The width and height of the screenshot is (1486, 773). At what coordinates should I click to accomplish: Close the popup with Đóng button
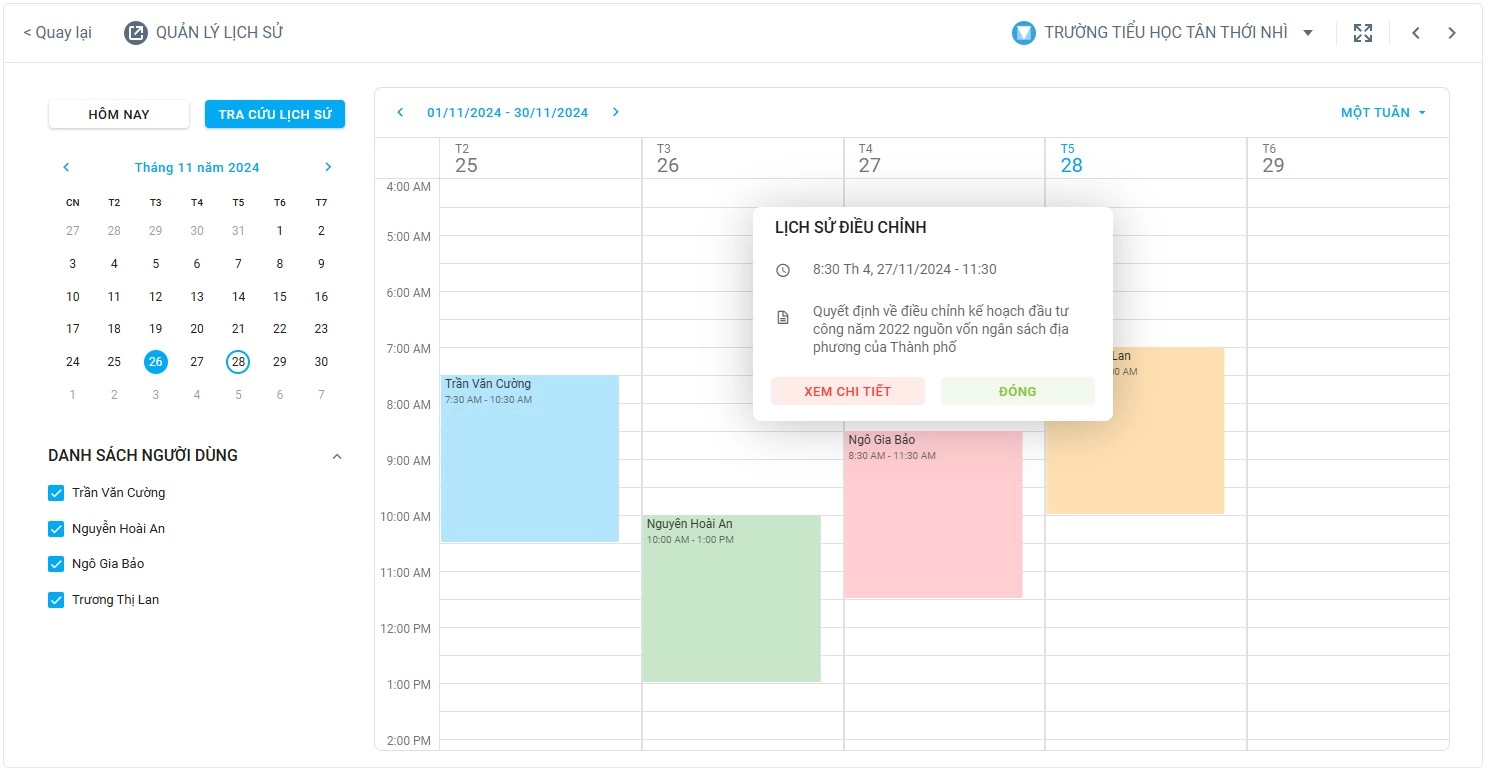tap(1017, 391)
